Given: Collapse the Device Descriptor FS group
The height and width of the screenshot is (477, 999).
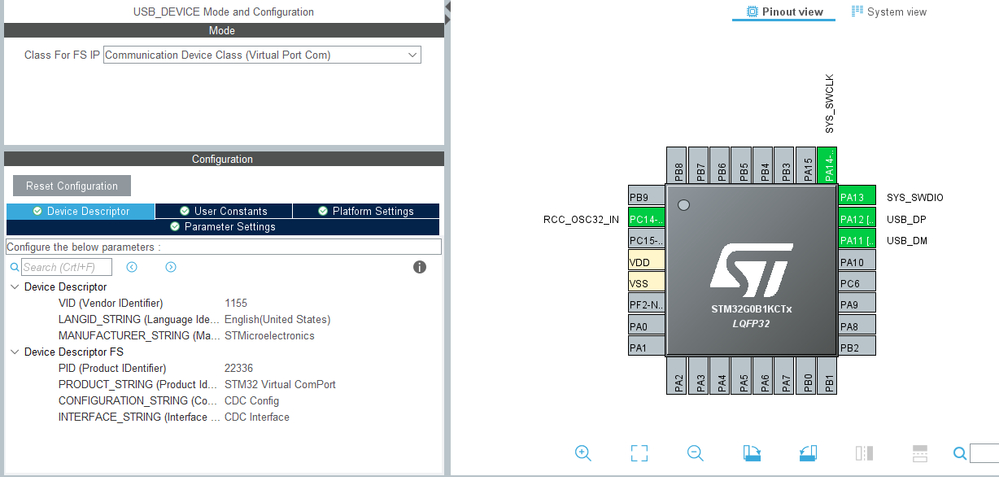Looking at the screenshot, I should (x=15, y=352).
